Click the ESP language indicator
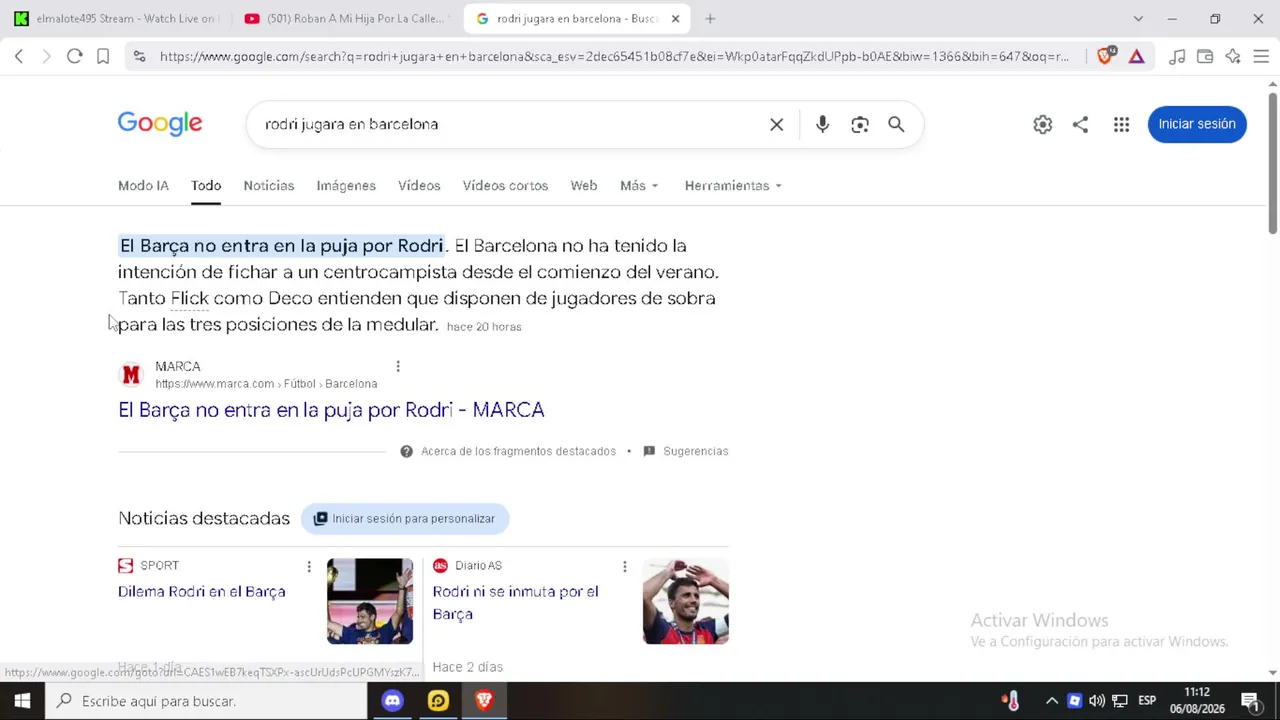 tap(1147, 701)
